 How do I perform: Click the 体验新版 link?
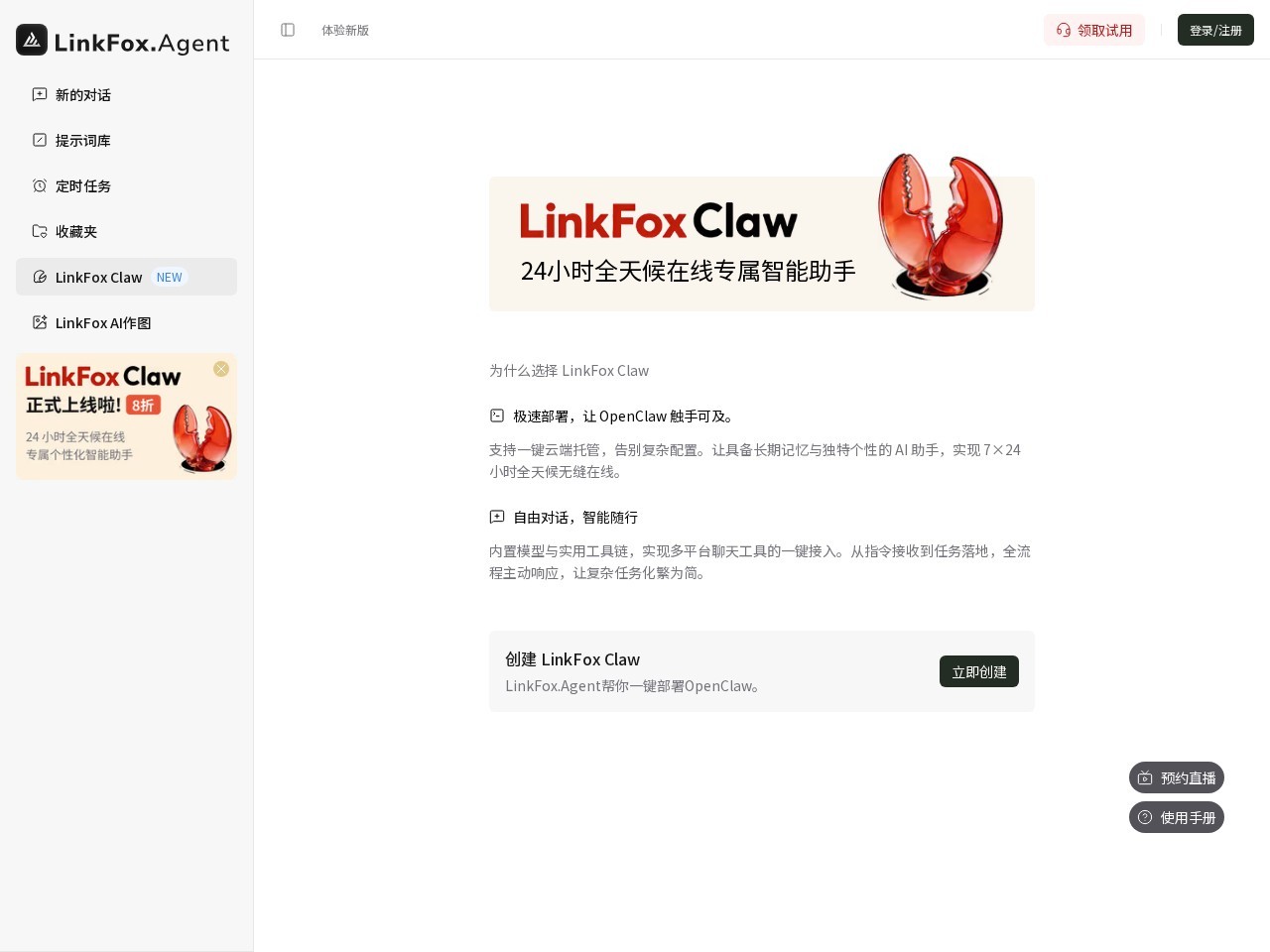(x=345, y=30)
